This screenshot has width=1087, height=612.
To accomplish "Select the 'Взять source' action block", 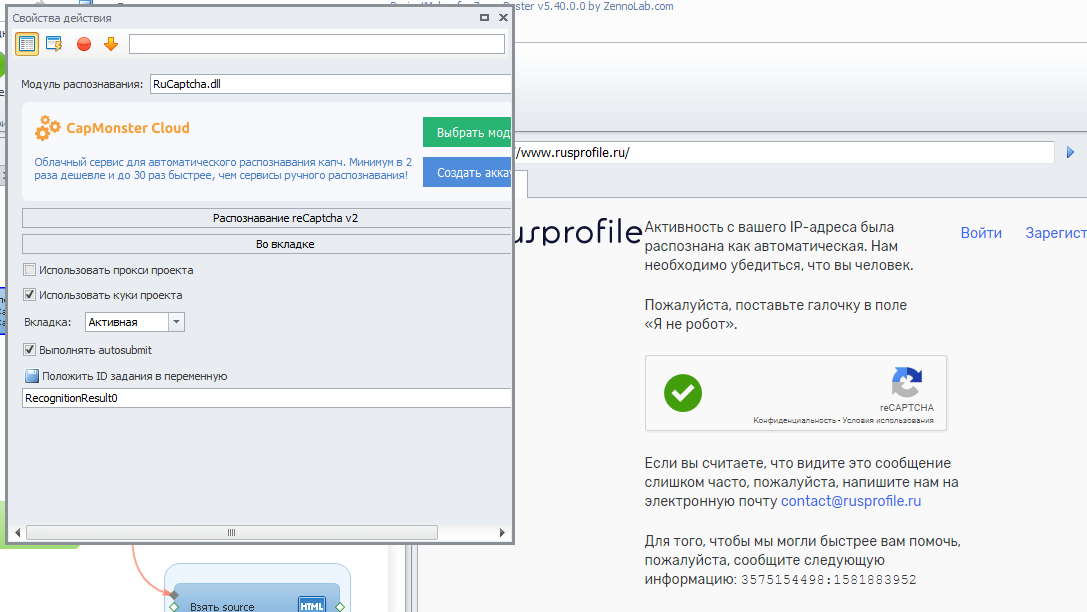I will tap(256, 597).
